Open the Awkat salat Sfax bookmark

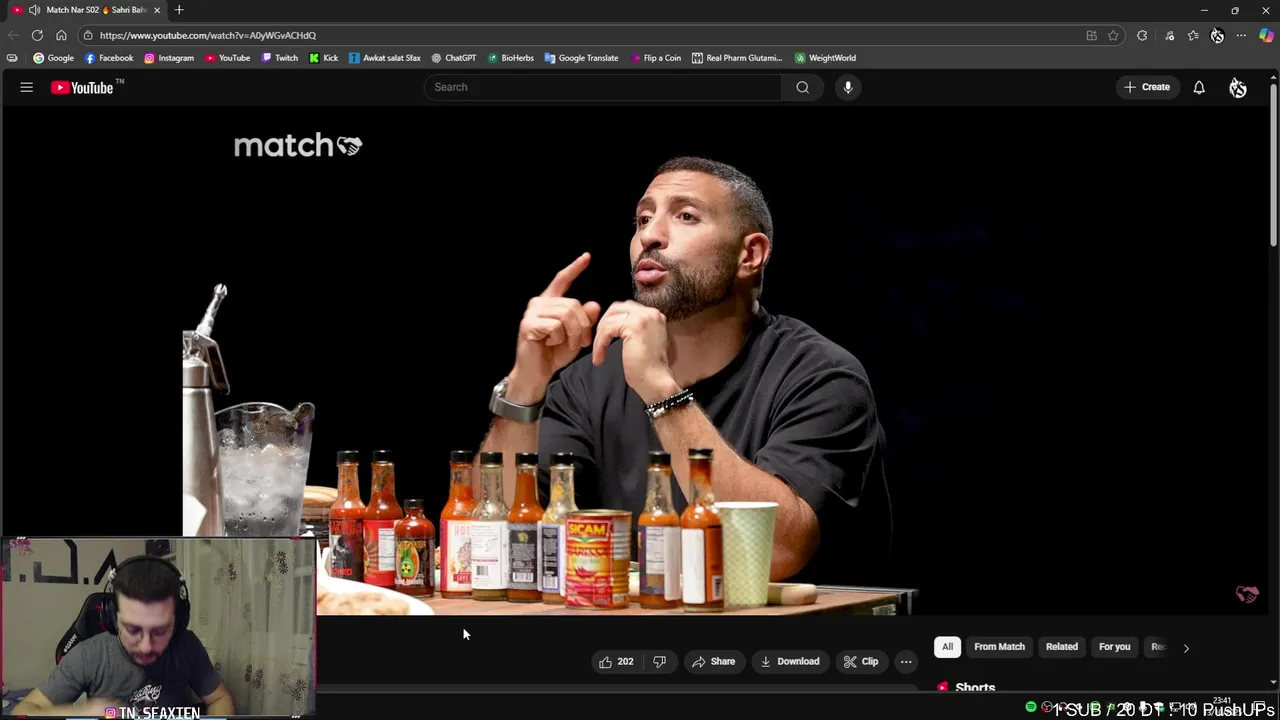(385, 58)
